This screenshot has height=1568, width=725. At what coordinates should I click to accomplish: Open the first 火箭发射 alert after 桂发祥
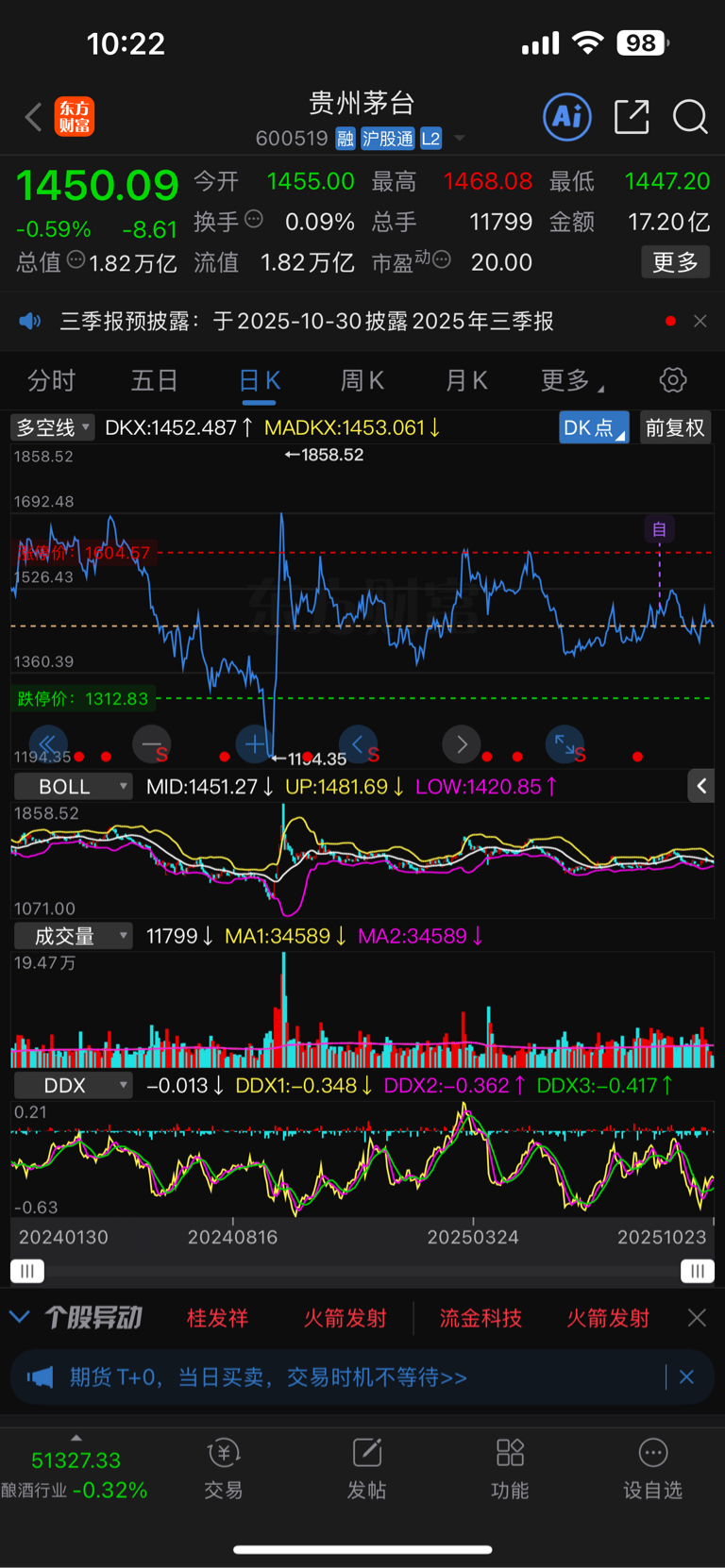pyautogui.click(x=346, y=1318)
